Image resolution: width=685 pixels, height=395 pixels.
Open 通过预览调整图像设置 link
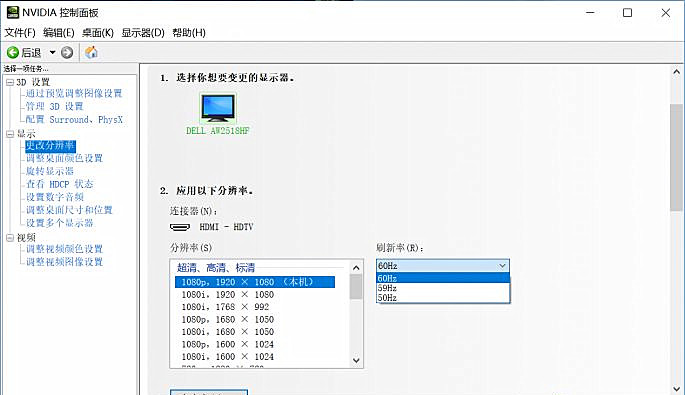pyautogui.click(x=74, y=94)
